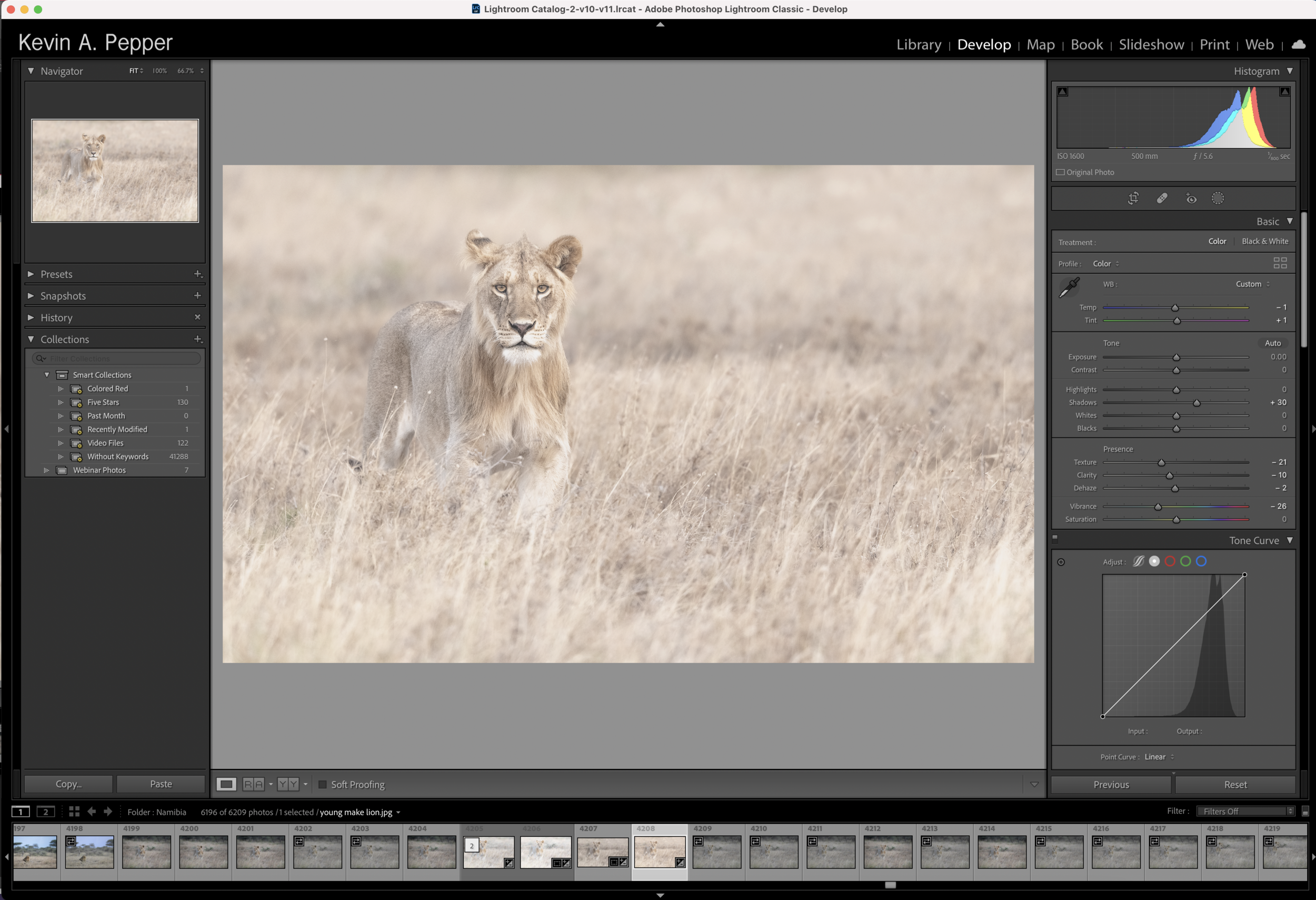The image size is (1316, 900).
Task: Check the Original Photo box
Action: pos(1061,172)
